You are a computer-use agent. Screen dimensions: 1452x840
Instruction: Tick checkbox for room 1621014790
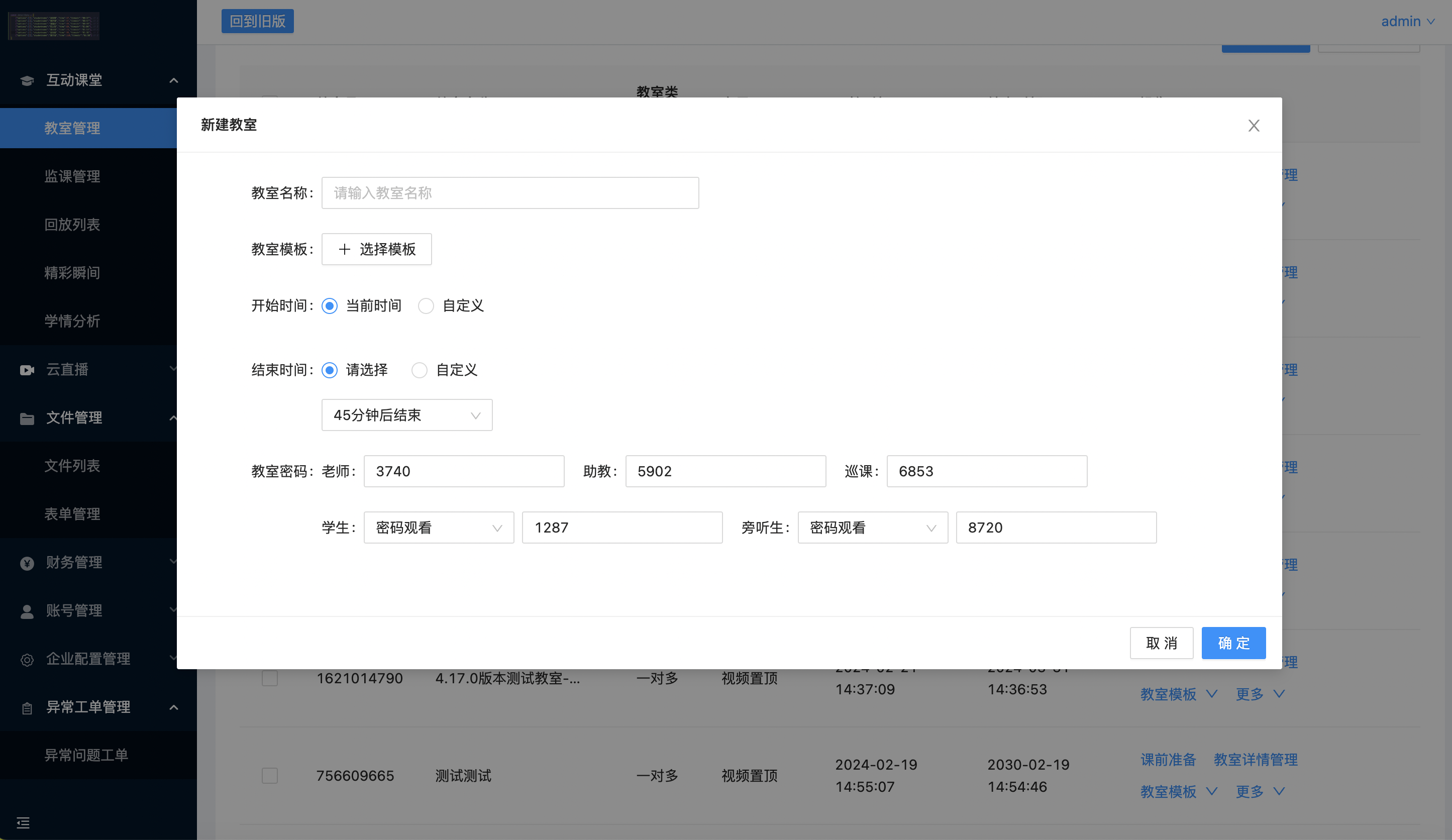(270, 678)
